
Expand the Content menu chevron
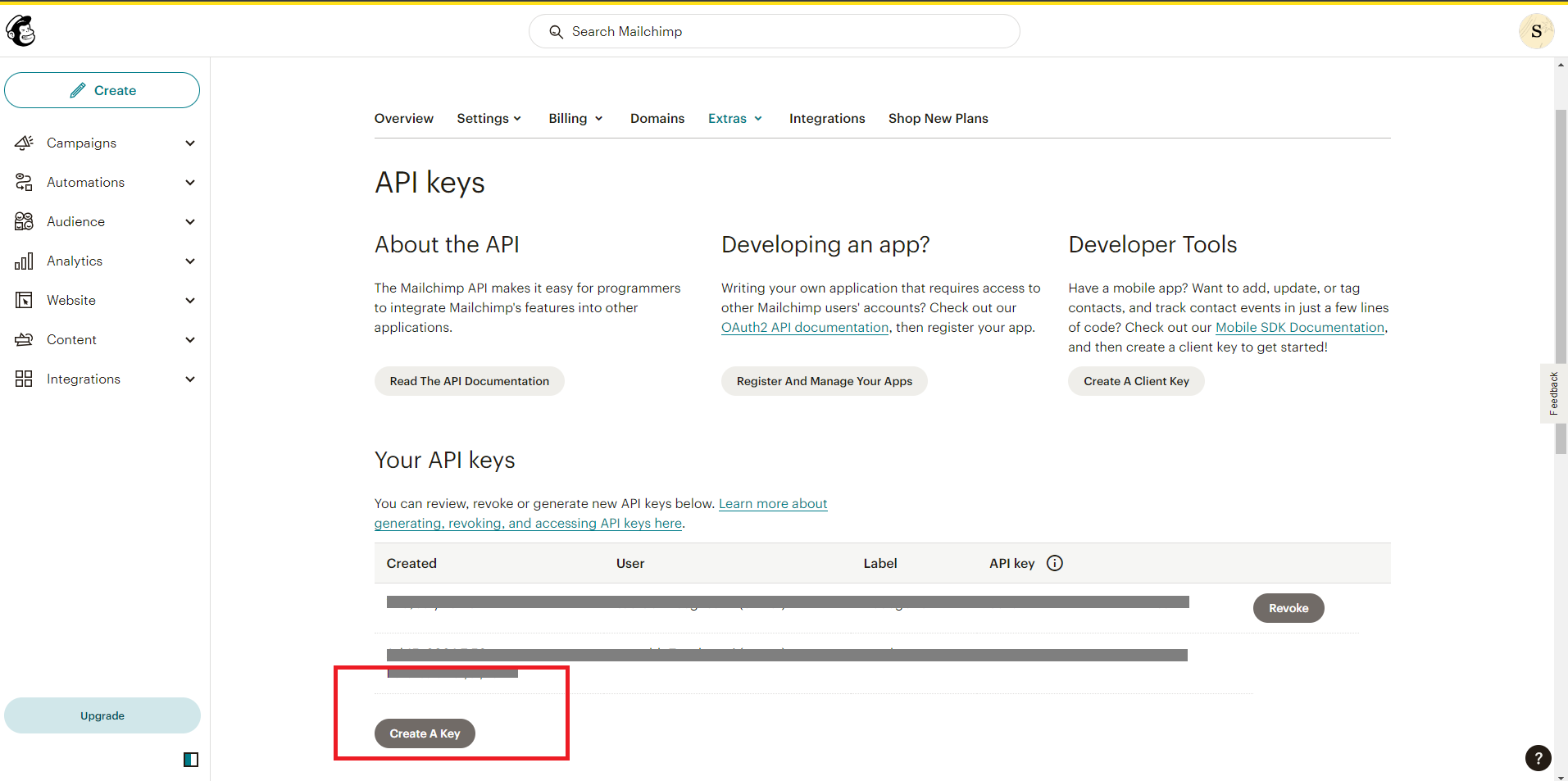(190, 339)
